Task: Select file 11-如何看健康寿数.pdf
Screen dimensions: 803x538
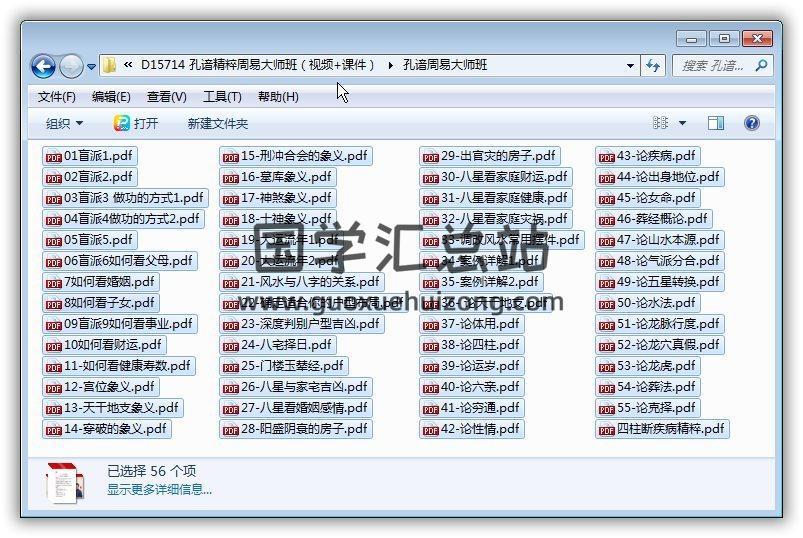Action: point(119,365)
